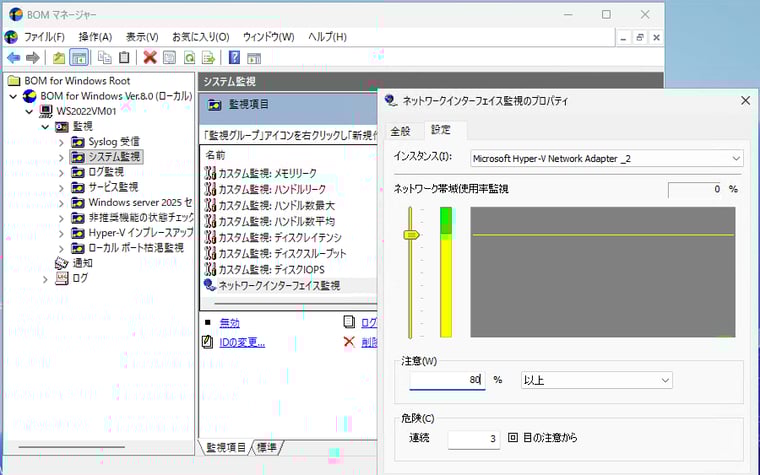Open the ヘルプ(H) menu
This screenshot has width=760, height=475.
pyautogui.click(x=327, y=37)
